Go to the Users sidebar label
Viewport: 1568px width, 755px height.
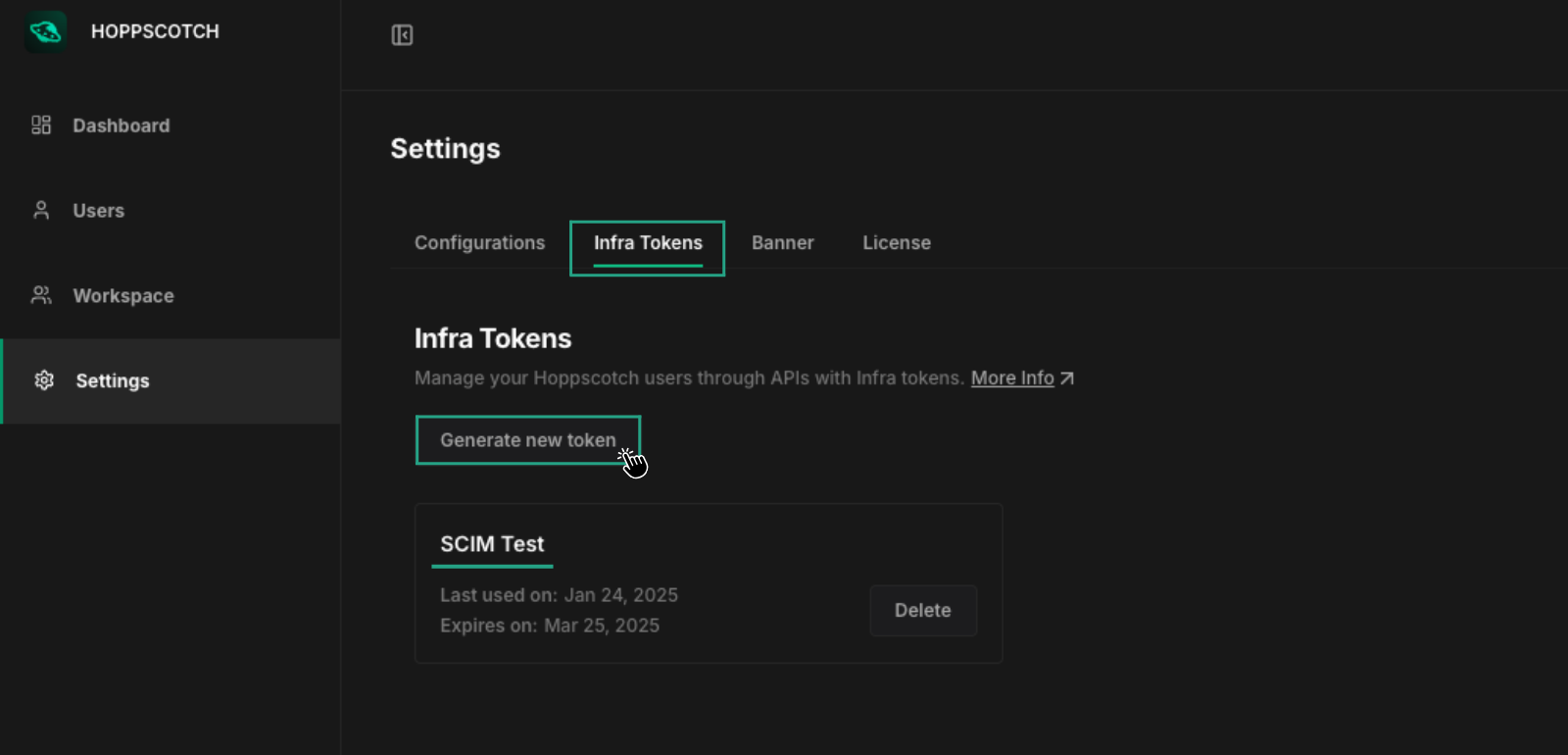coord(98,211)
